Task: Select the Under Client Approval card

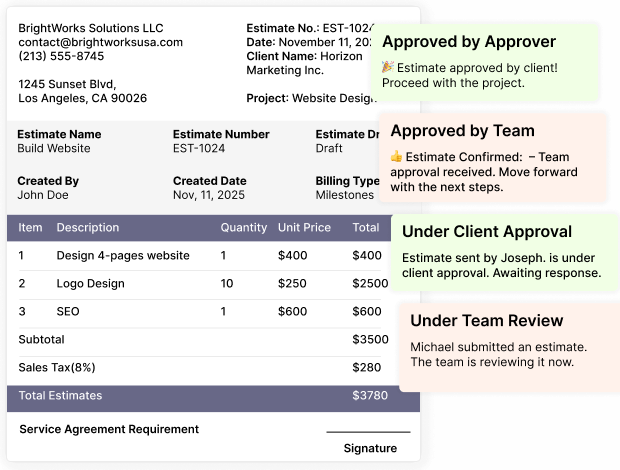Action: pyautogui.click(x=505, y=251)
